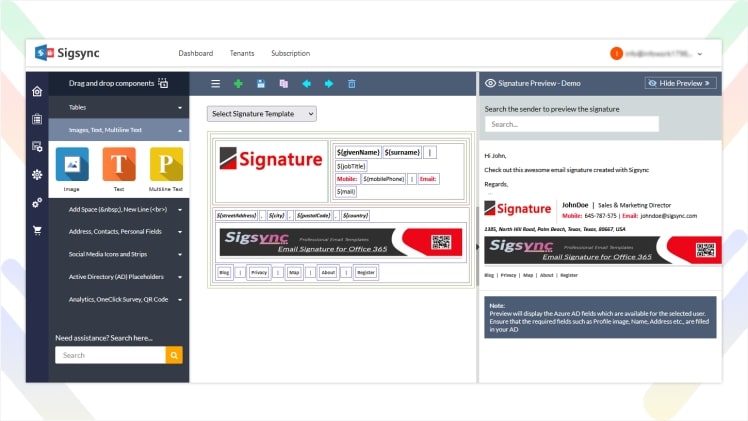Click the orange user avatar icon

pos(616,53)
